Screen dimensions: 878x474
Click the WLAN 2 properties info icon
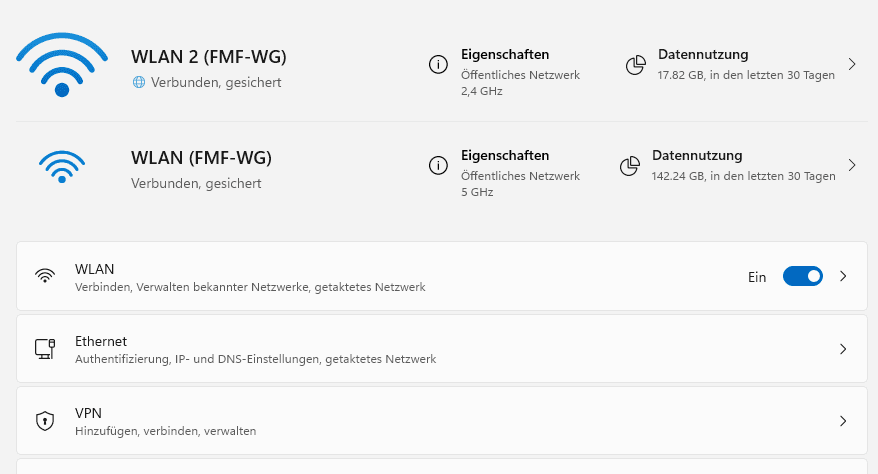coord(437,65)
